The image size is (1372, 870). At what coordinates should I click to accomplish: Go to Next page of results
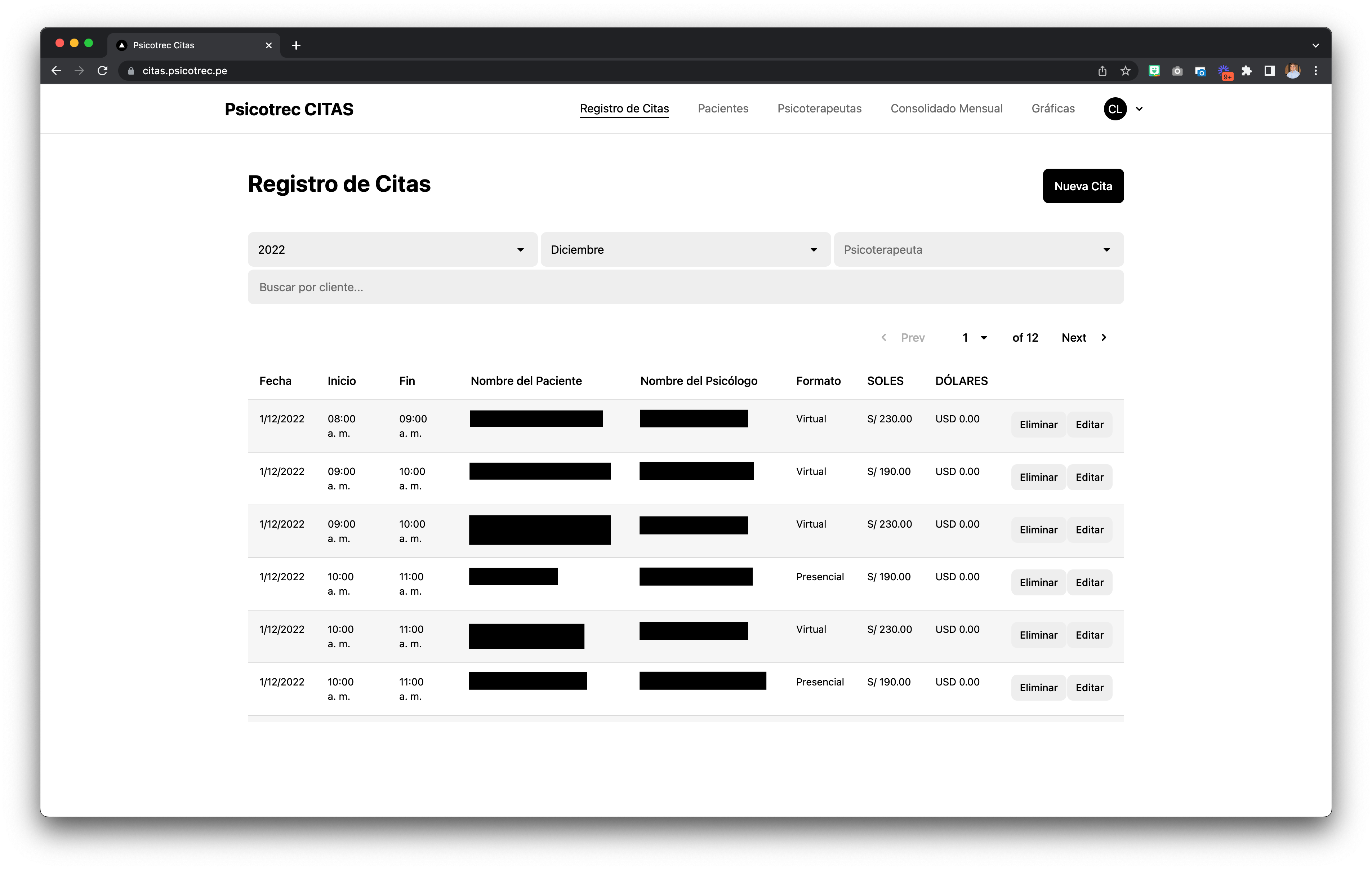pyautogui.click(x=1083, y=337)
